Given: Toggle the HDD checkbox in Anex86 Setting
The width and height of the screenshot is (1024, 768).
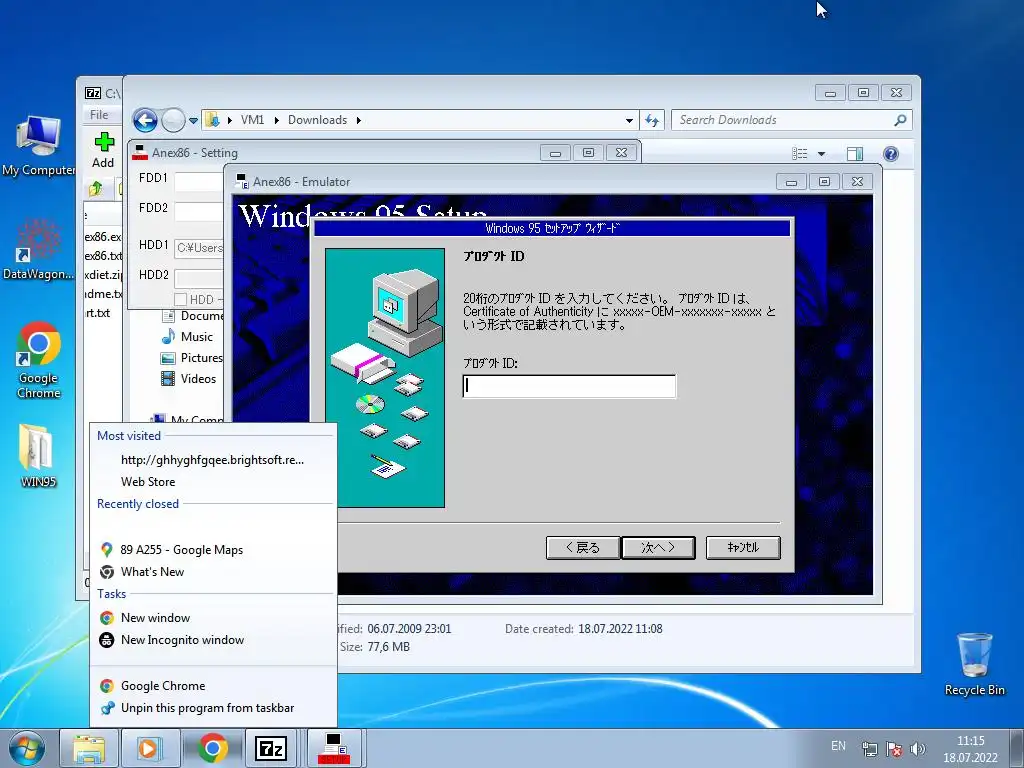Looking at the screenshot, I should click(180, 300).
